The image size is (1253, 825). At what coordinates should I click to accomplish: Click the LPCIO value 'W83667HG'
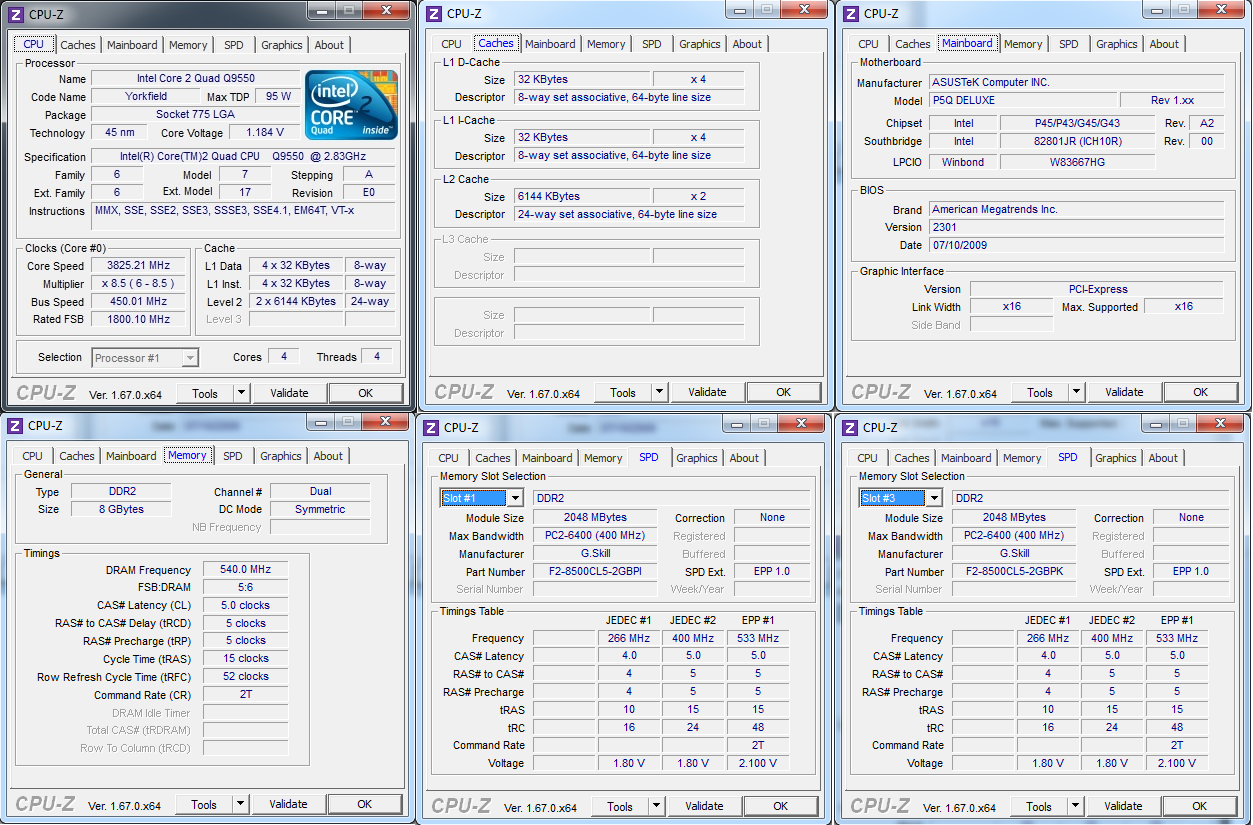click(1078, 161)
